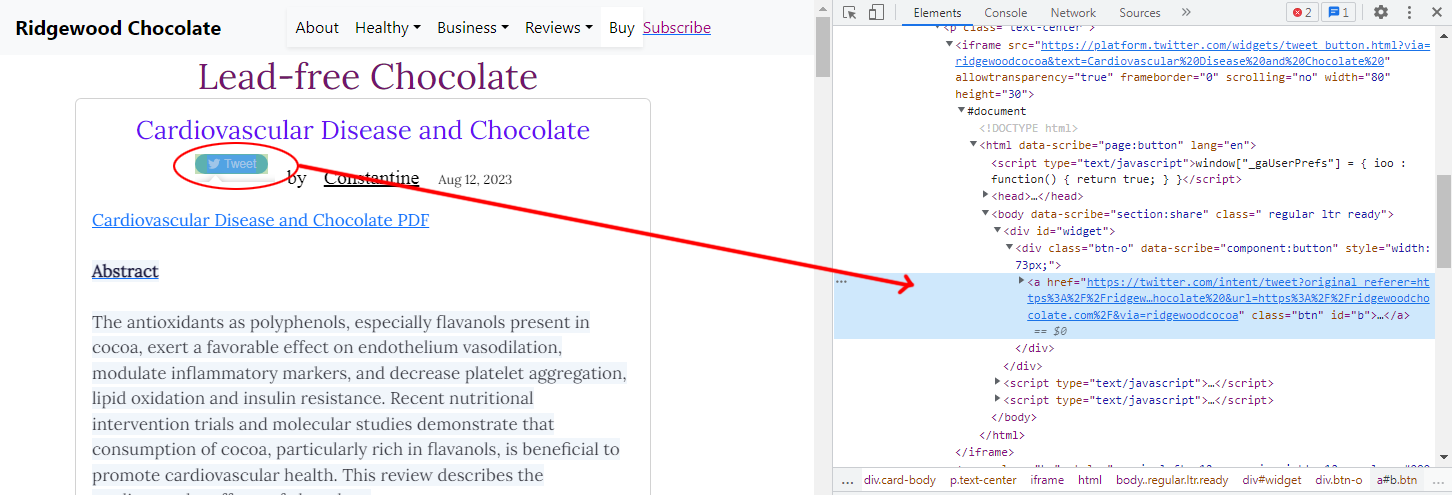Expand the selected anchor href node
This screenshot has width=1452, height=495.
[x=1022, y=282]
